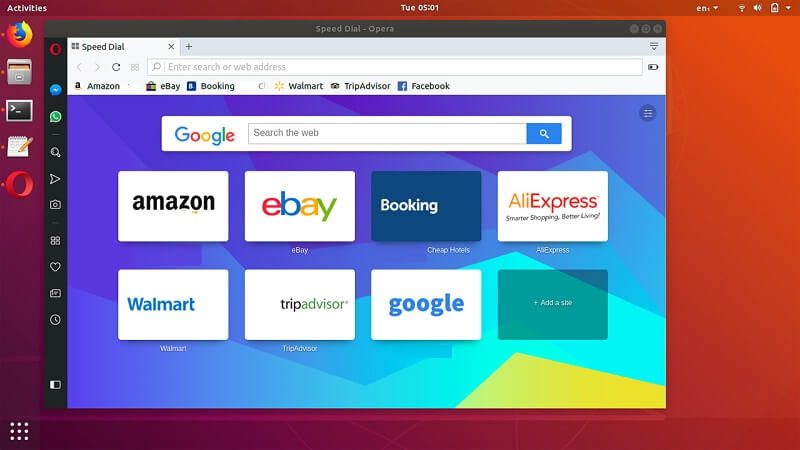Screen dimensions: 800x450
Task: Click the blue Google search button
Action: [544, 134]
